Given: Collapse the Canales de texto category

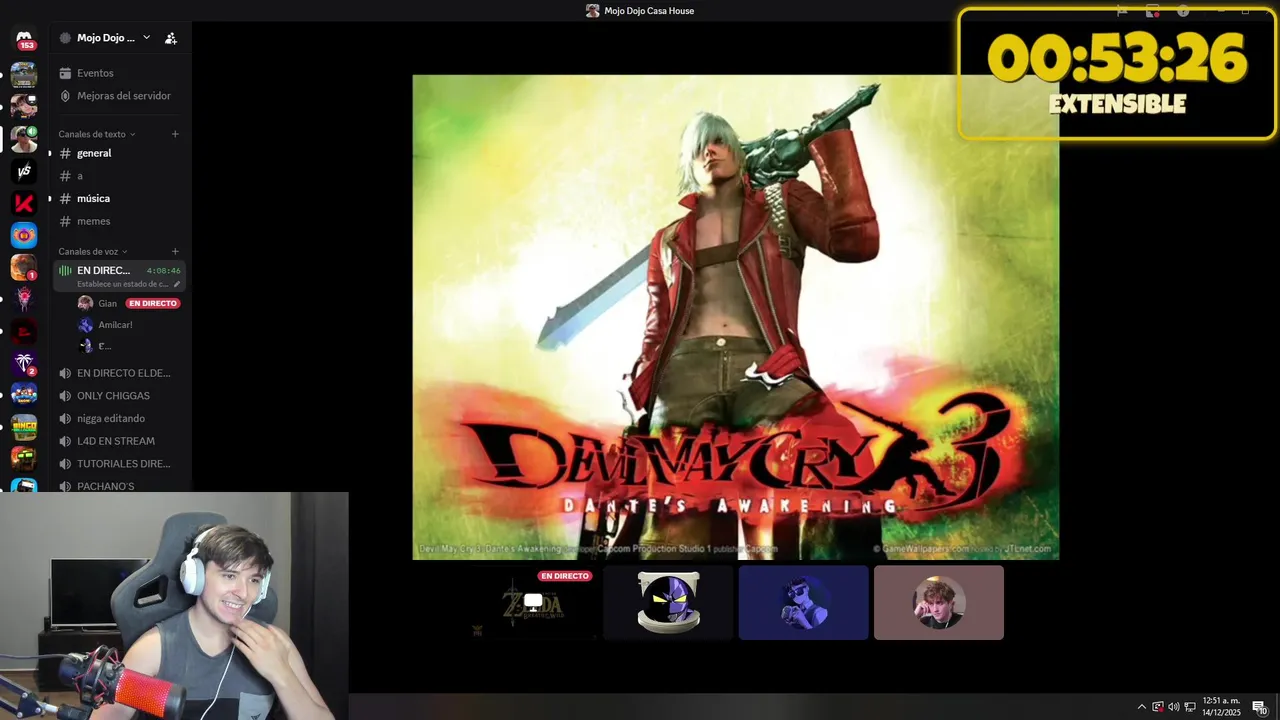Looking at the screenshot, I should (96, 134).
